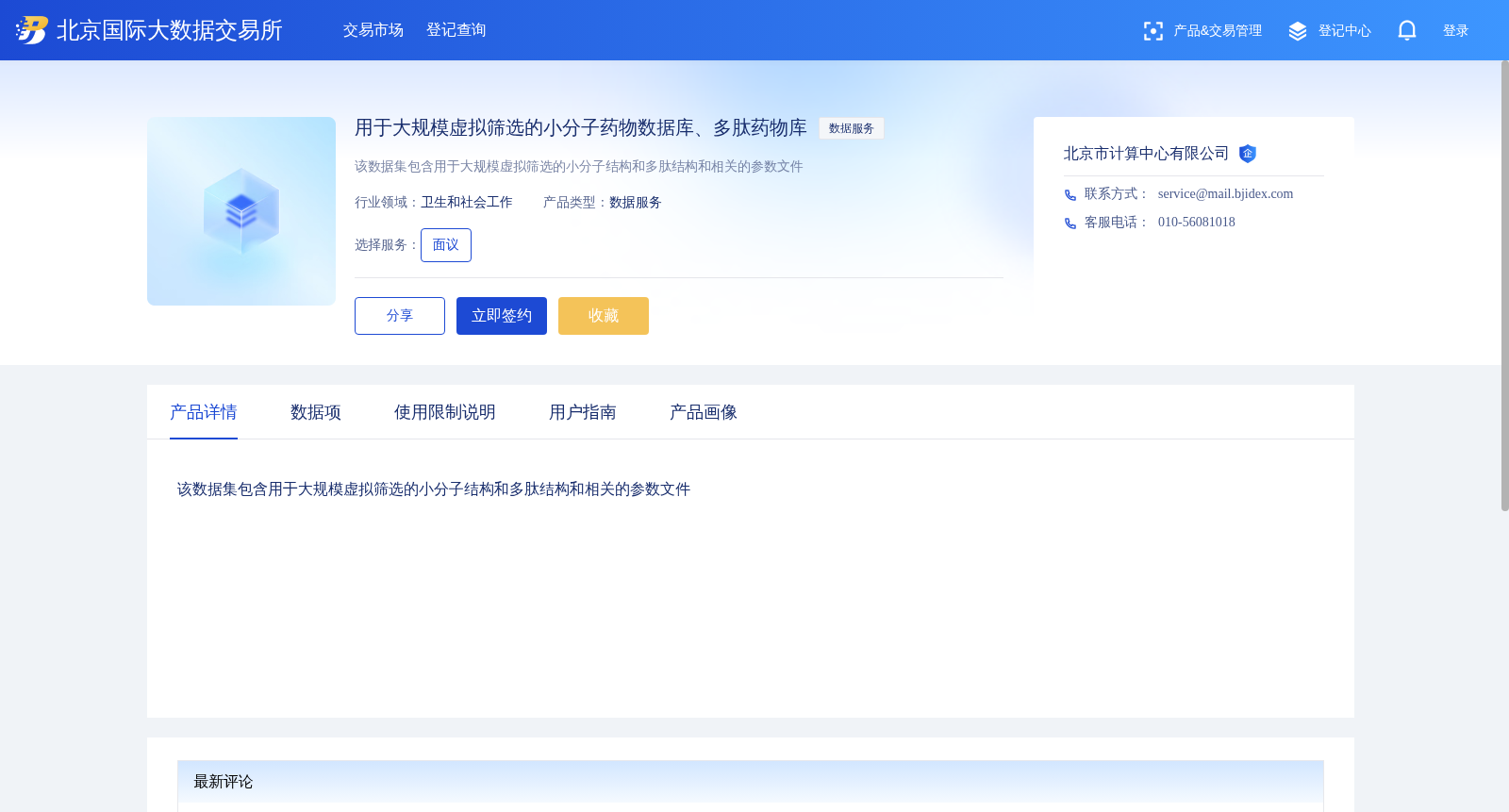Click the 北京国际大数据交易所 site title
The height and width of the screenshot is (812, 1509).
(x=170, y=30)
